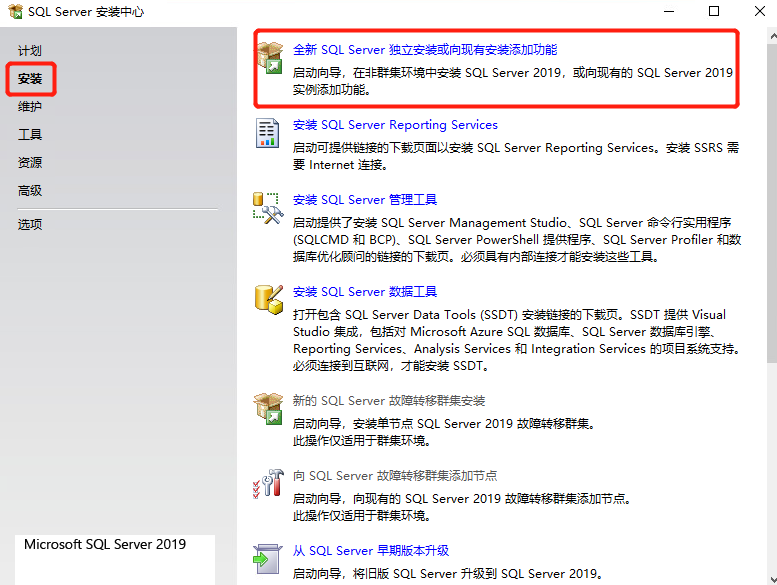Open 从 SQL Server 早期版本升级 link

pos(371,551)
